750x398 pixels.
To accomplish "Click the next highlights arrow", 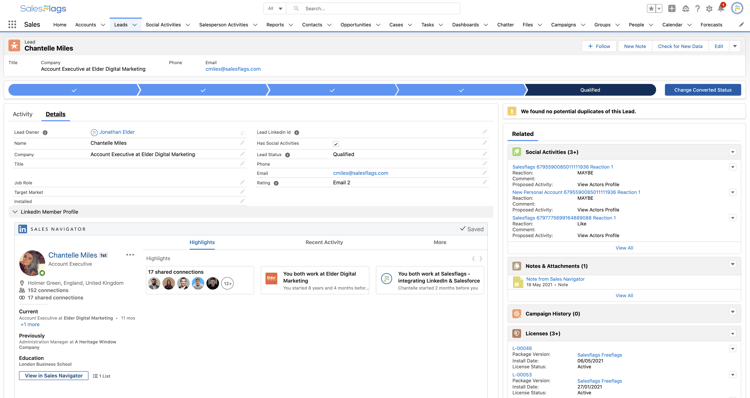I will 481,259.
